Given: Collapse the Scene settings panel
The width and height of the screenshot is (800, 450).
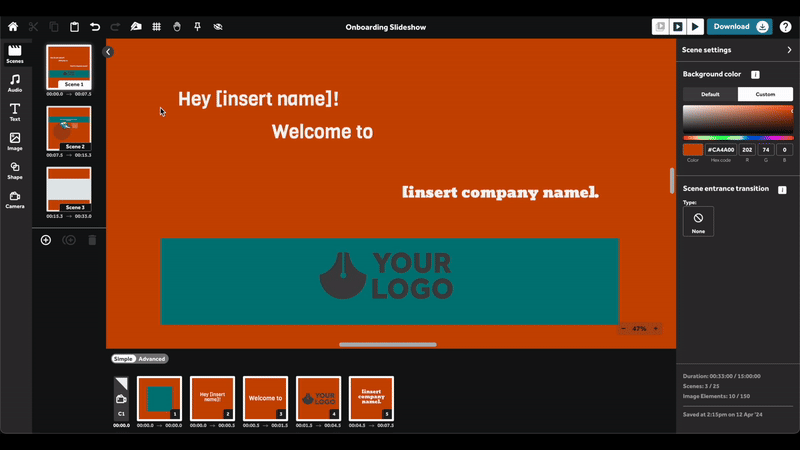Looking at the screenshot, I should (789, 49).
